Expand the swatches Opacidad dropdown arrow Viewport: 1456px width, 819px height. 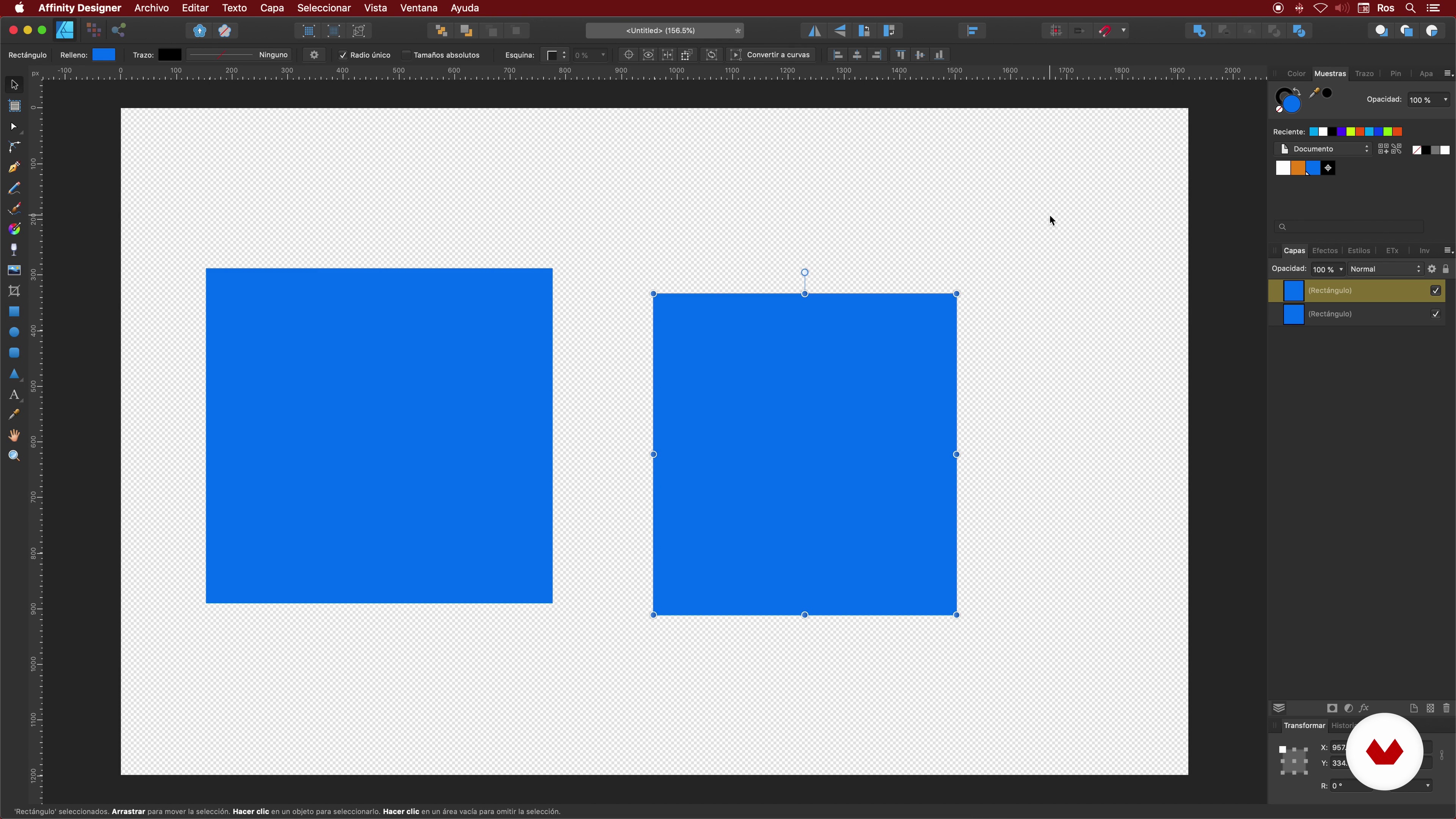(1445, 99)
